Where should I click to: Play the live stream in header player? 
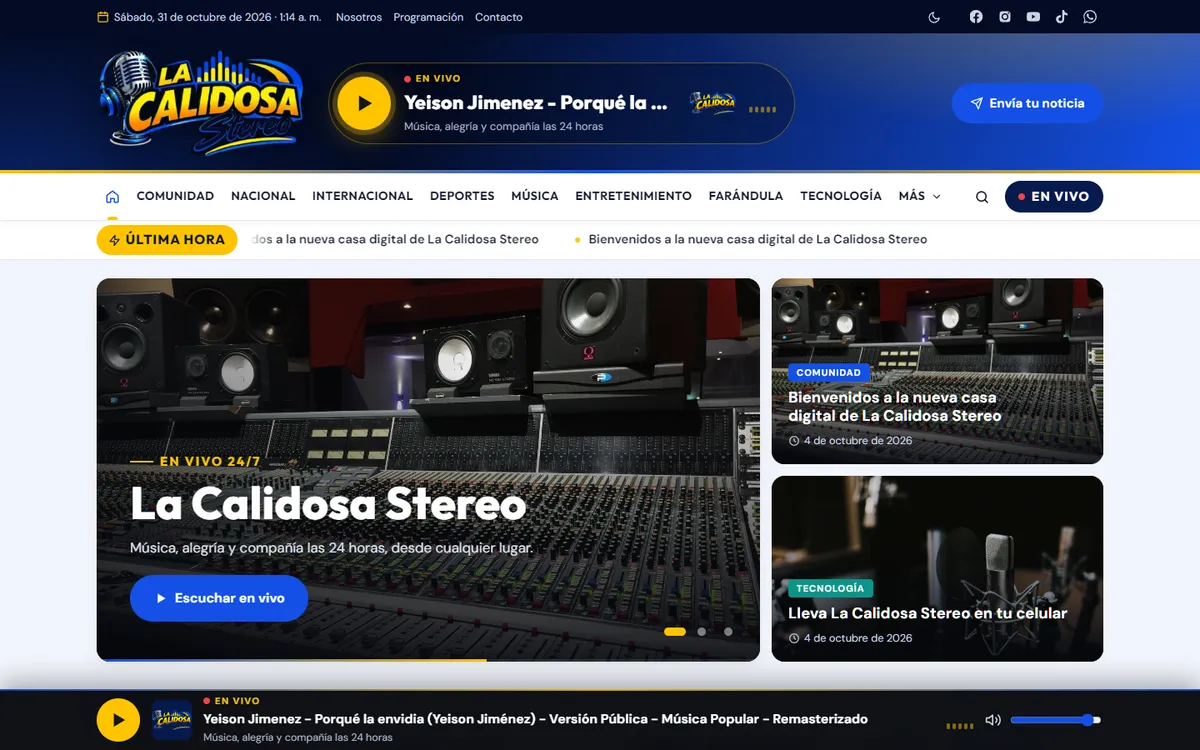[364, 103]
